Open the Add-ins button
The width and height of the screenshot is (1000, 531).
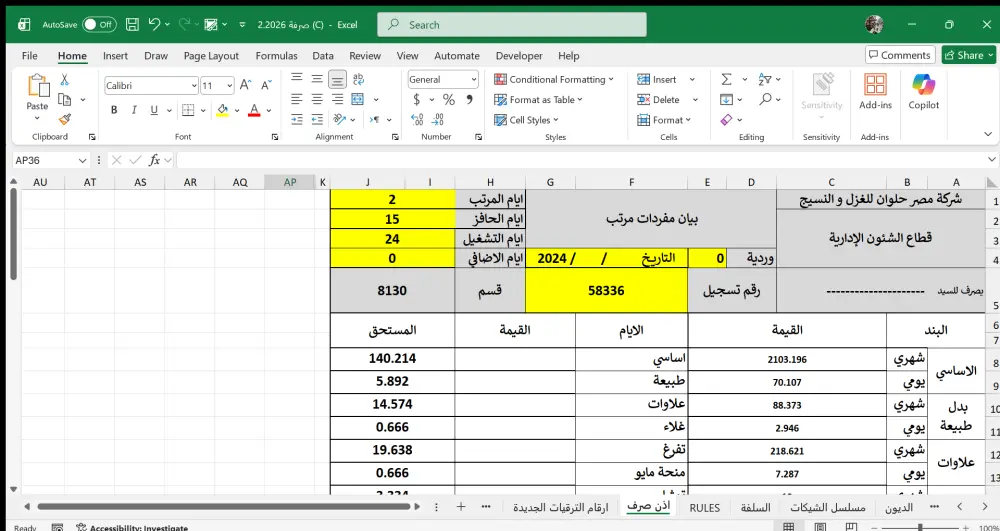[x=875, y=92]
